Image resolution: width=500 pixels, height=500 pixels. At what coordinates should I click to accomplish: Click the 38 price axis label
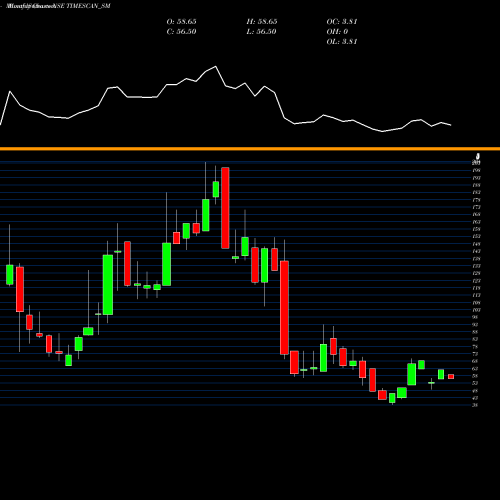[x=476, y=405]
